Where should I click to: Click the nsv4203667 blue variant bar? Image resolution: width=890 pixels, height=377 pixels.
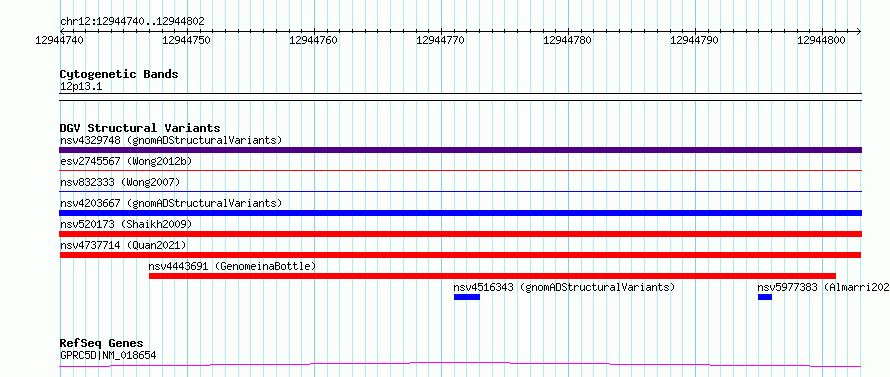460,213
